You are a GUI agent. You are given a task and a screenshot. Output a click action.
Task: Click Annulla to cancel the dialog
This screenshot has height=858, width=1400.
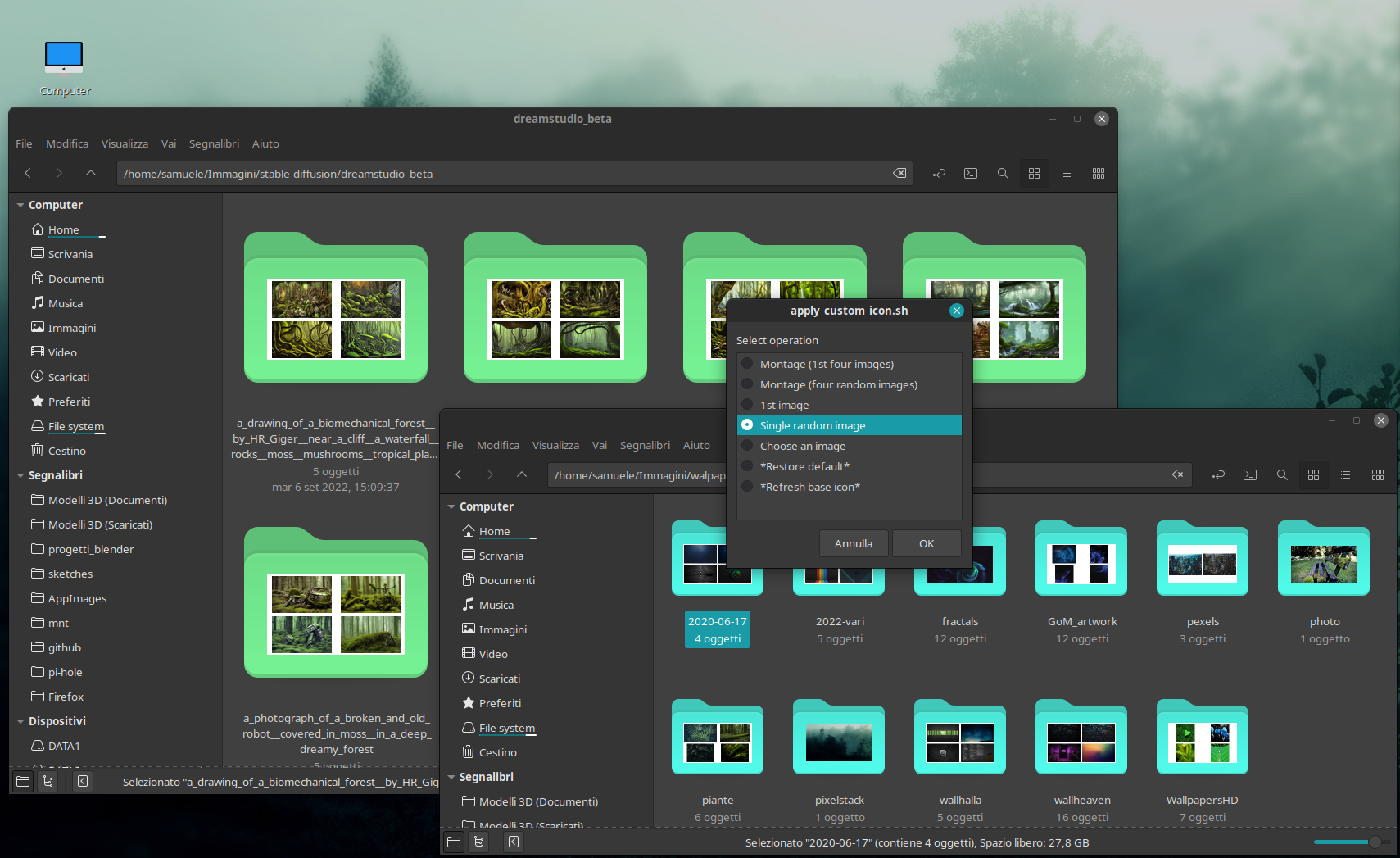(x=853, y=543)
